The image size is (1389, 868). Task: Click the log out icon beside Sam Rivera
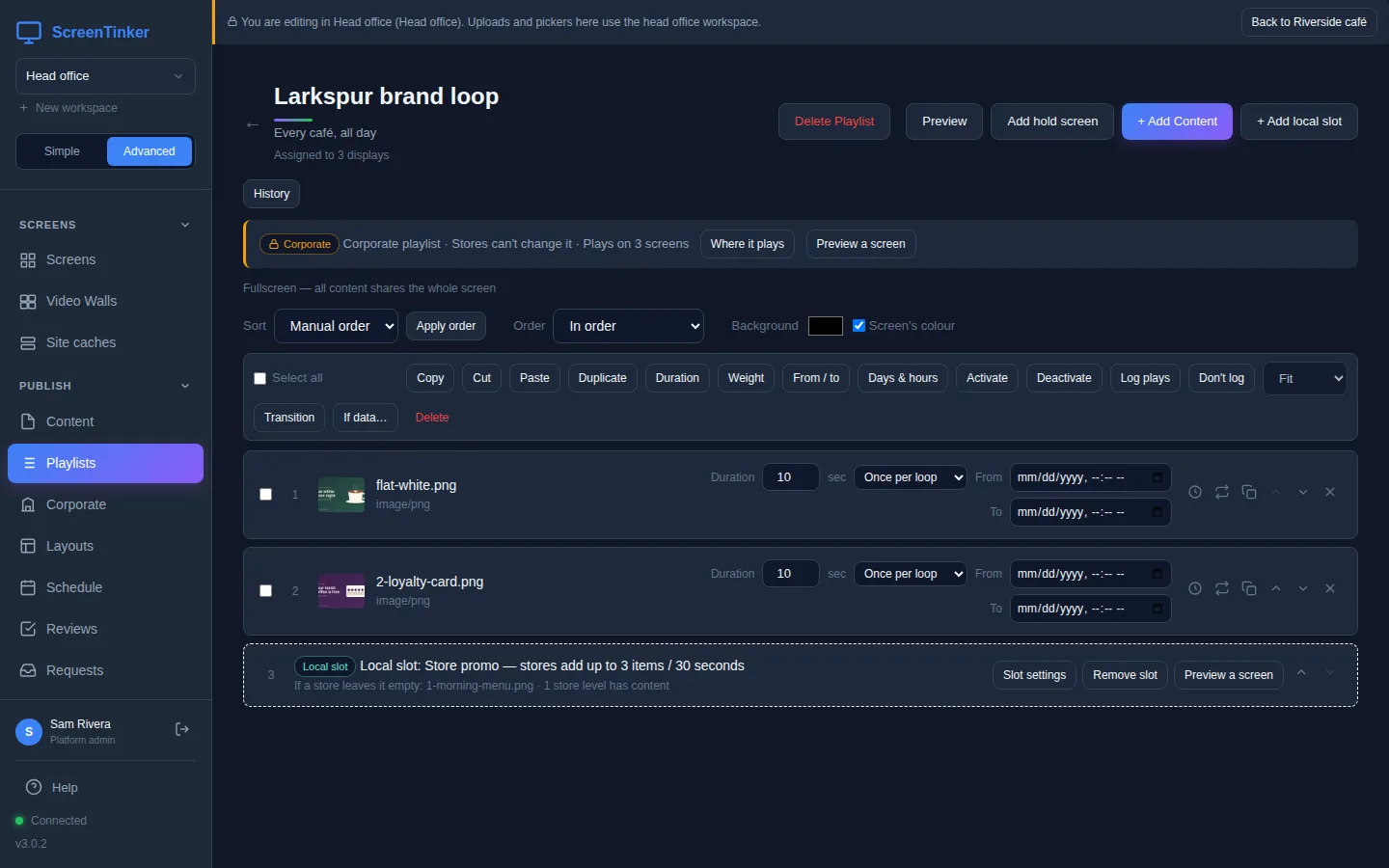click(182, 729)
